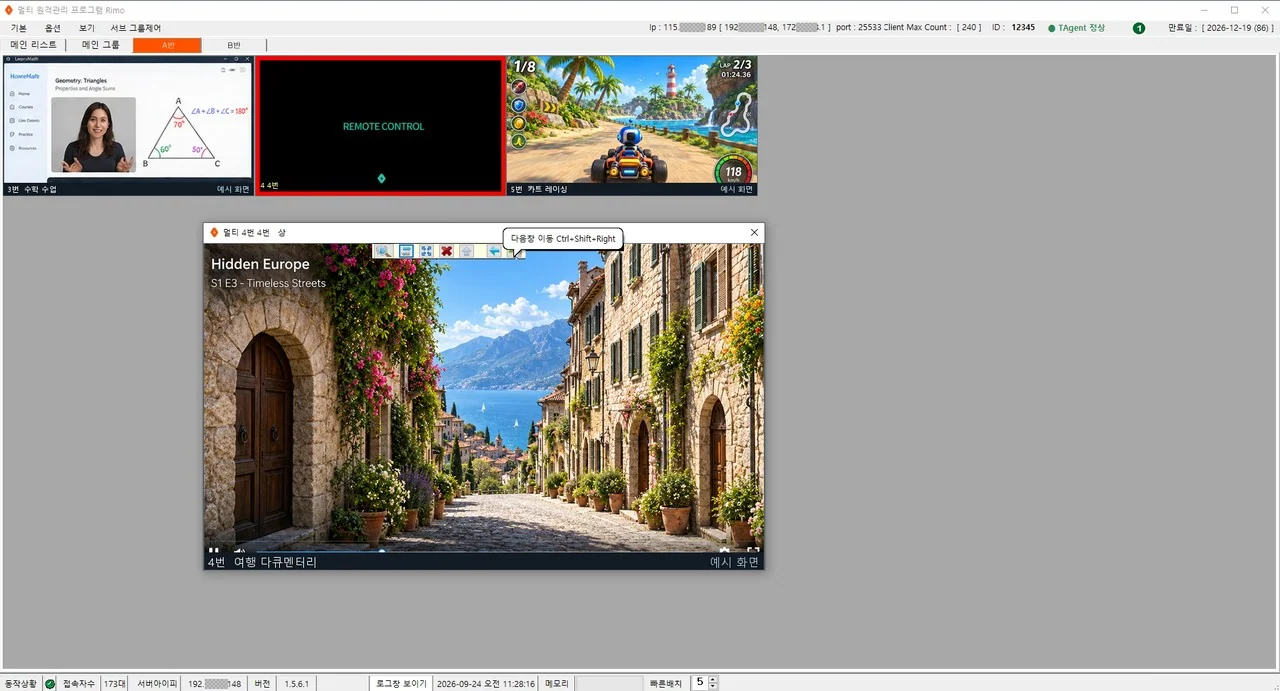The height and width of the screenshot is (691, 1280).
Task: Select the B반 tab
Action: click(x=234, y=45)
